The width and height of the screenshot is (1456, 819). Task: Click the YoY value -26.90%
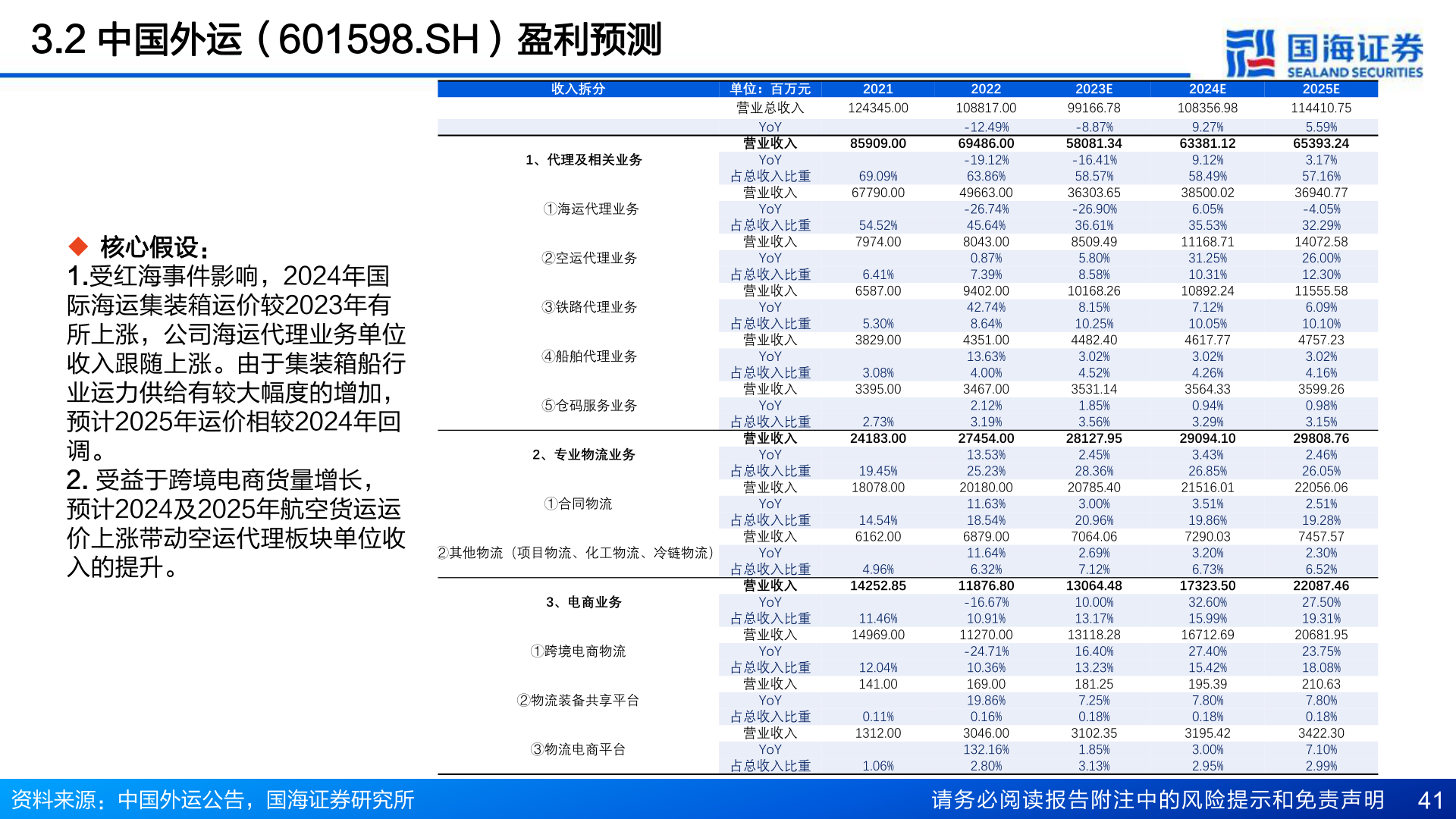click(1094, 209)
